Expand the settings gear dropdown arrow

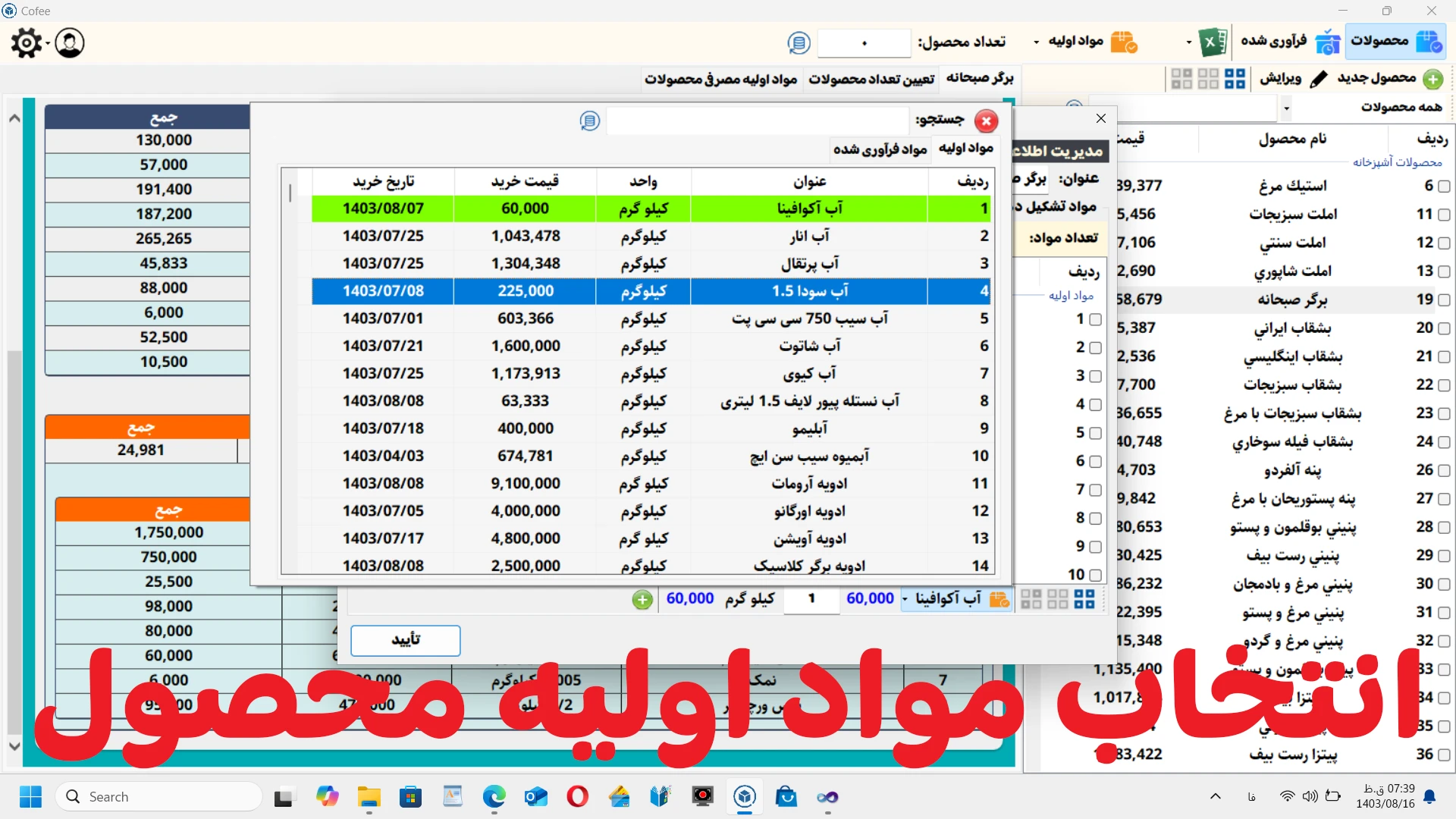(48, 43)
